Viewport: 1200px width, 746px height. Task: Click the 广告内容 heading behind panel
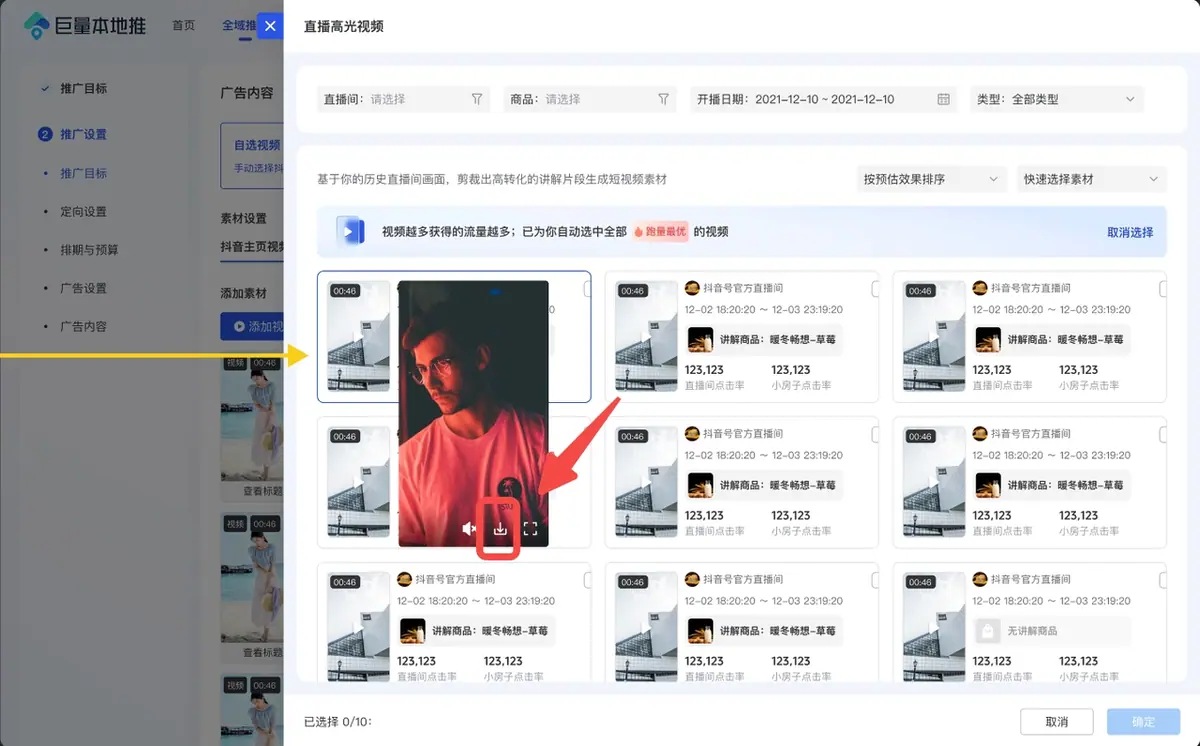pos(246,92)
